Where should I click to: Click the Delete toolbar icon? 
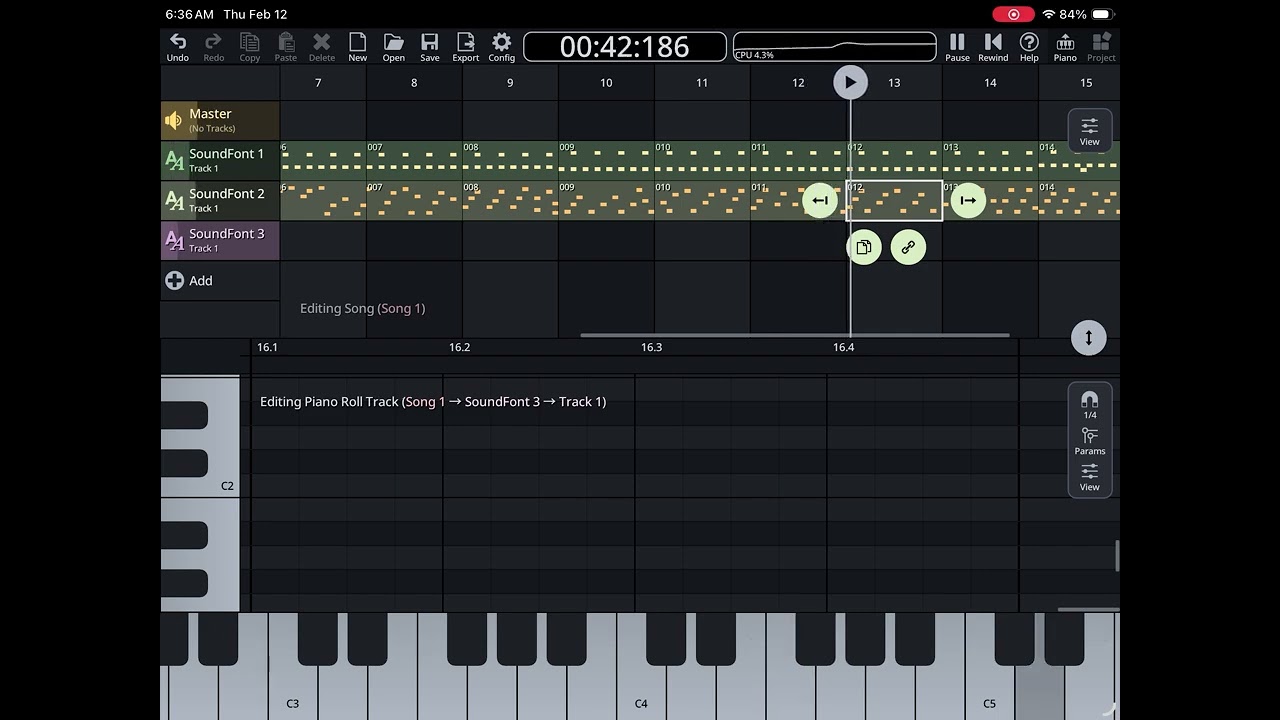pos(322,47)
